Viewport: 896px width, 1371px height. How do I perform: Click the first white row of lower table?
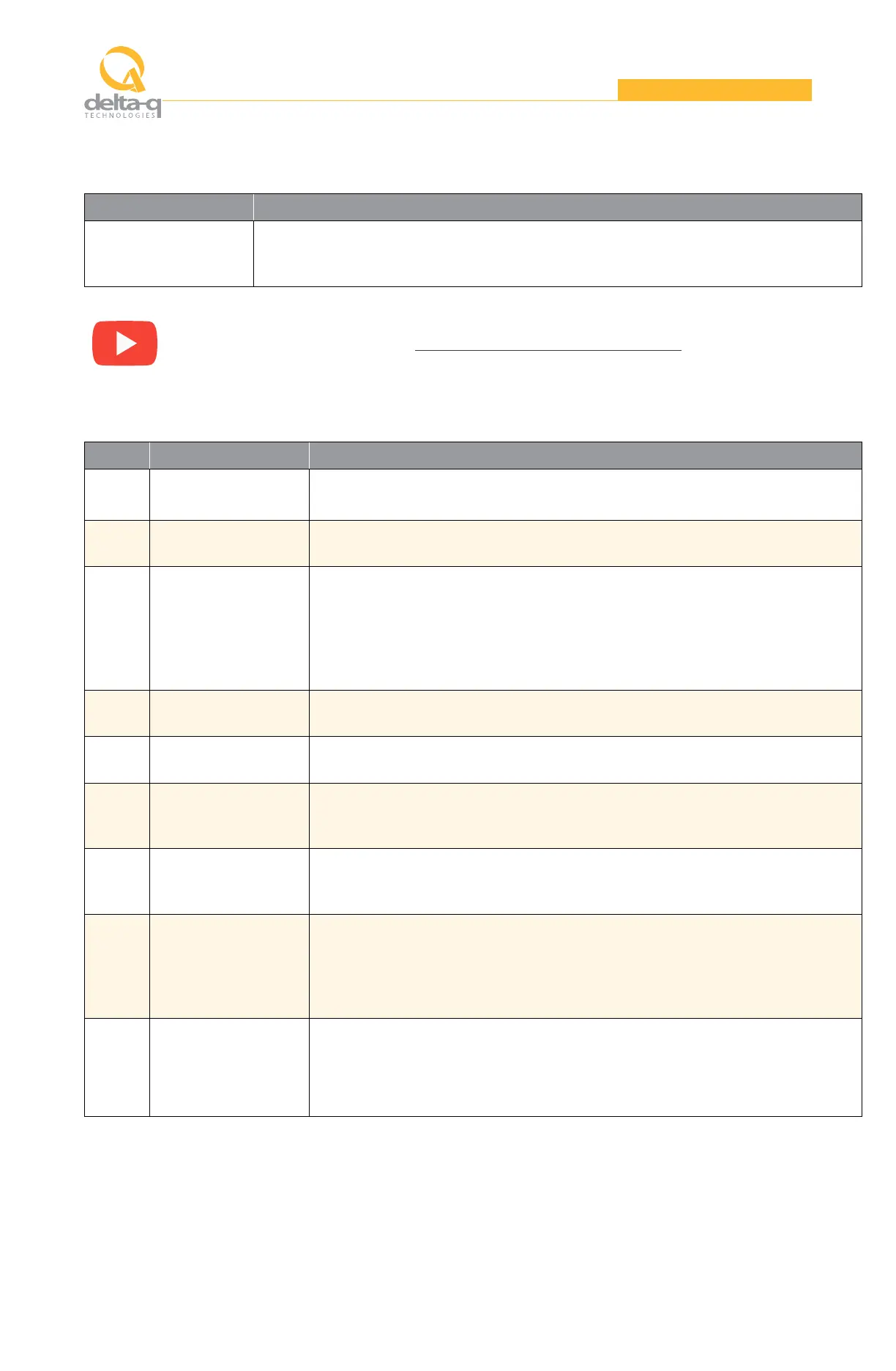click(x=473, y=494)
